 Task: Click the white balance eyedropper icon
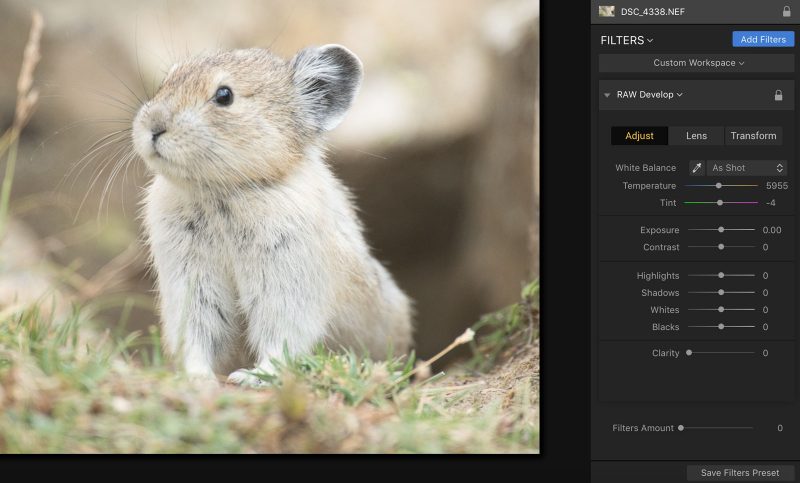tap(696, 168)
